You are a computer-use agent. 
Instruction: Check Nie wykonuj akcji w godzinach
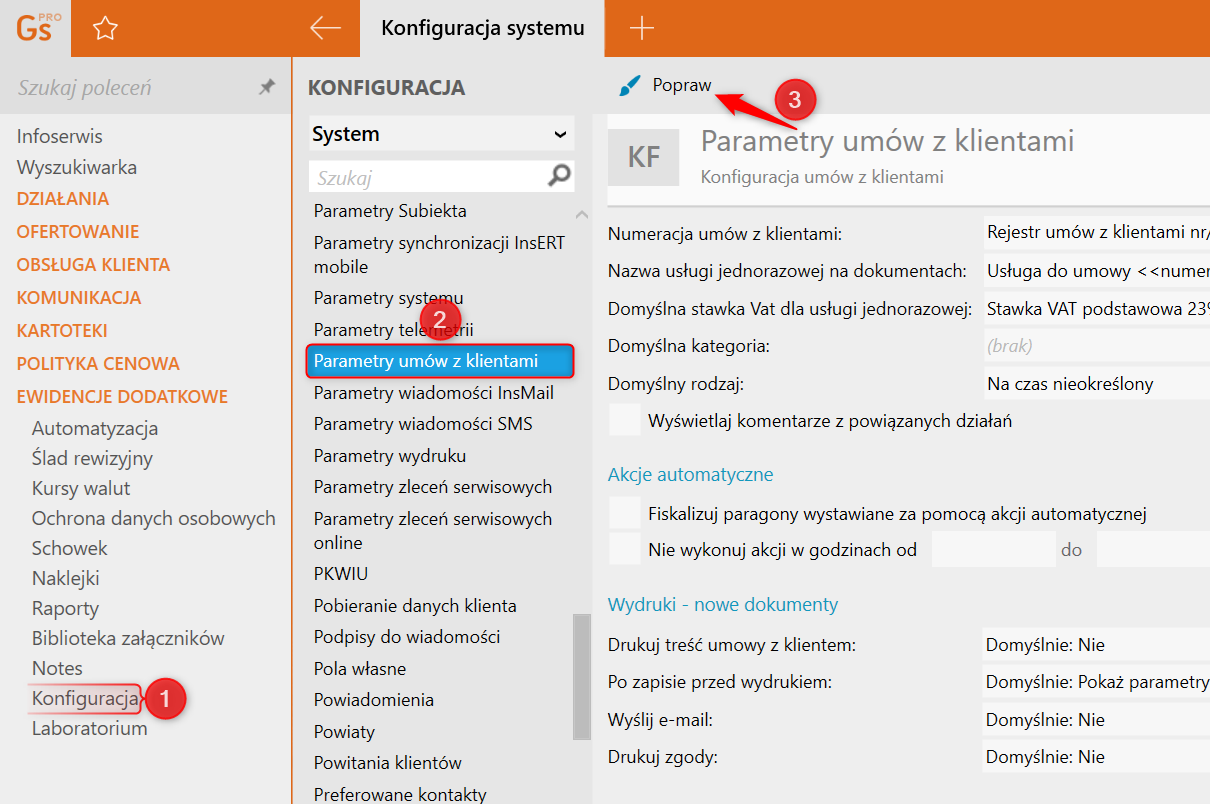tap(625, 549)
